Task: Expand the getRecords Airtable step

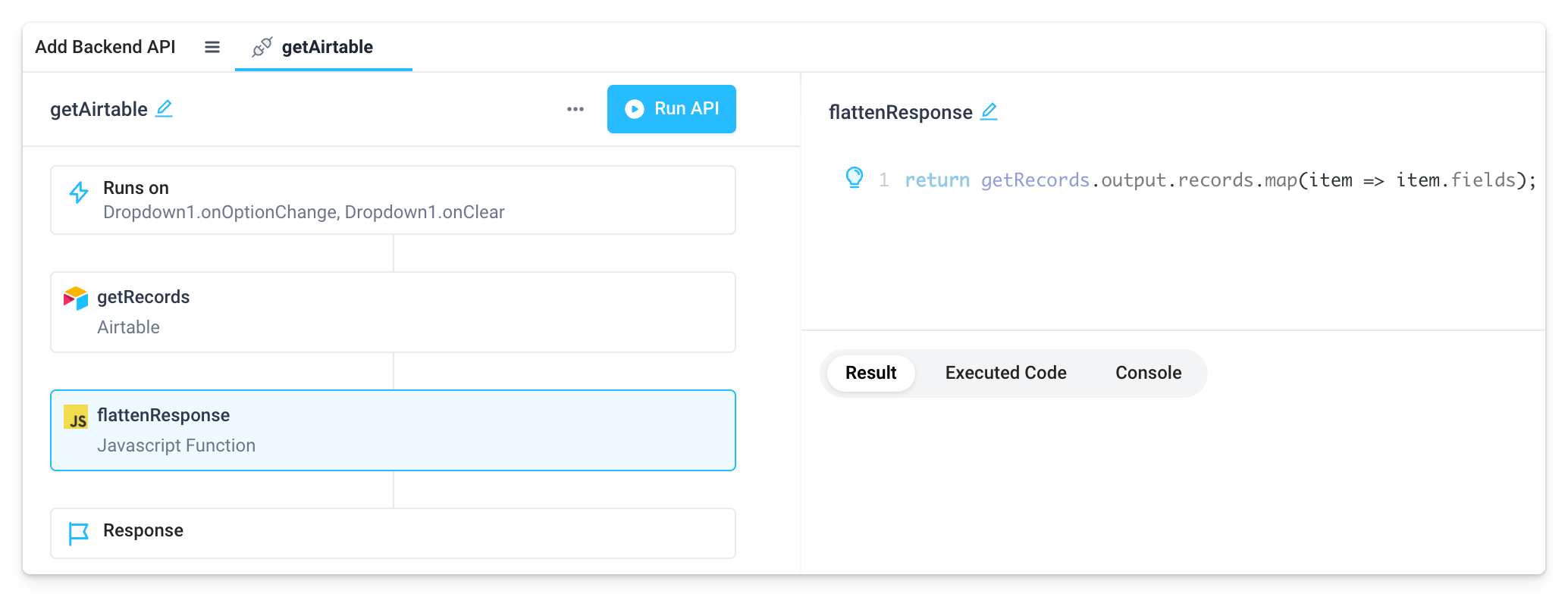Action: (393, 311)
